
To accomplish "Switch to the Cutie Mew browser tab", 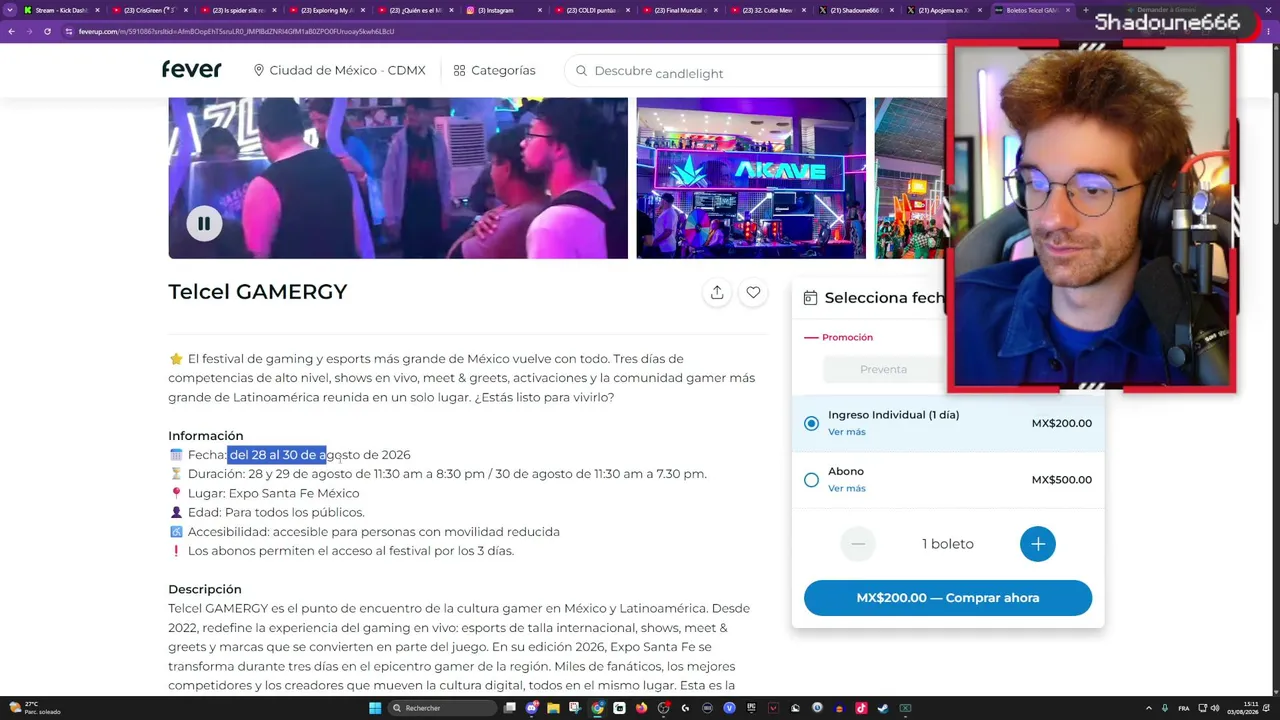I will point(768,10).
